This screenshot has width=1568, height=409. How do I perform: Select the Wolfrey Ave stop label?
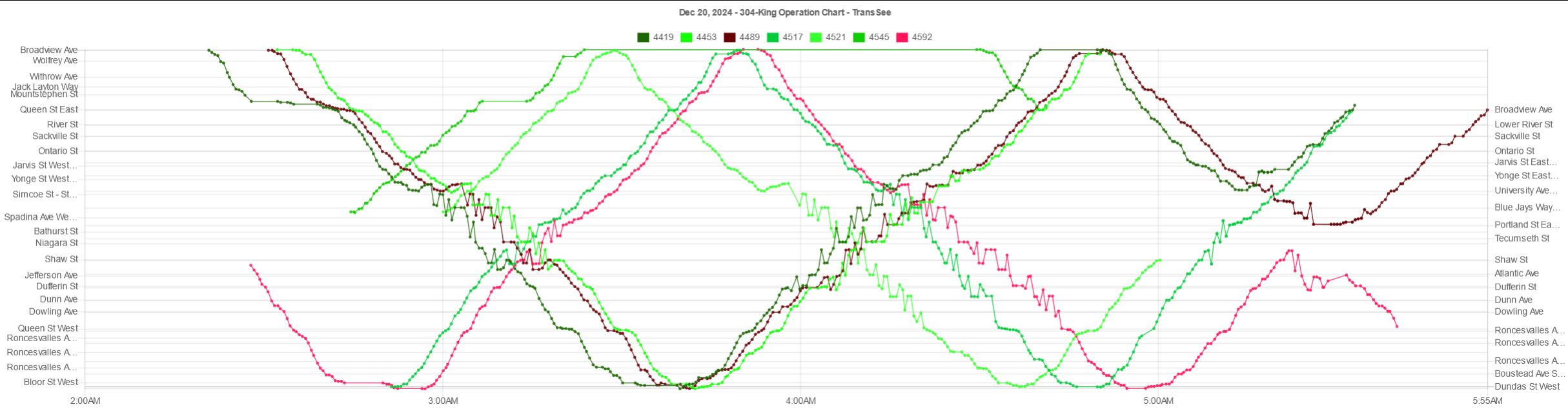pyautogui.click(x=55, y=61)
